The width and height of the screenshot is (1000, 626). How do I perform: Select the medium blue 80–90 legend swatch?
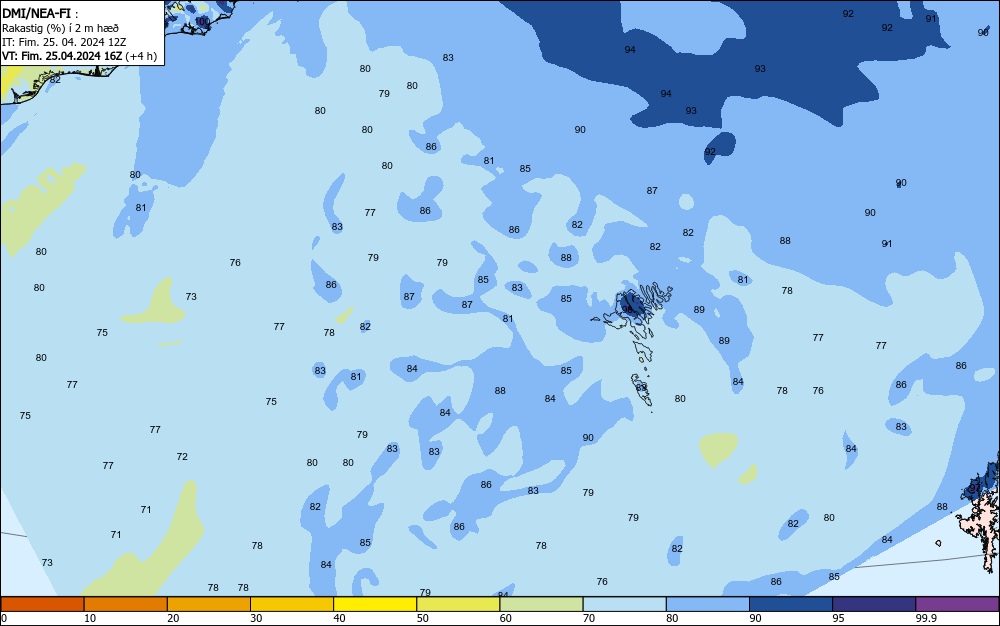click(707, 604)
